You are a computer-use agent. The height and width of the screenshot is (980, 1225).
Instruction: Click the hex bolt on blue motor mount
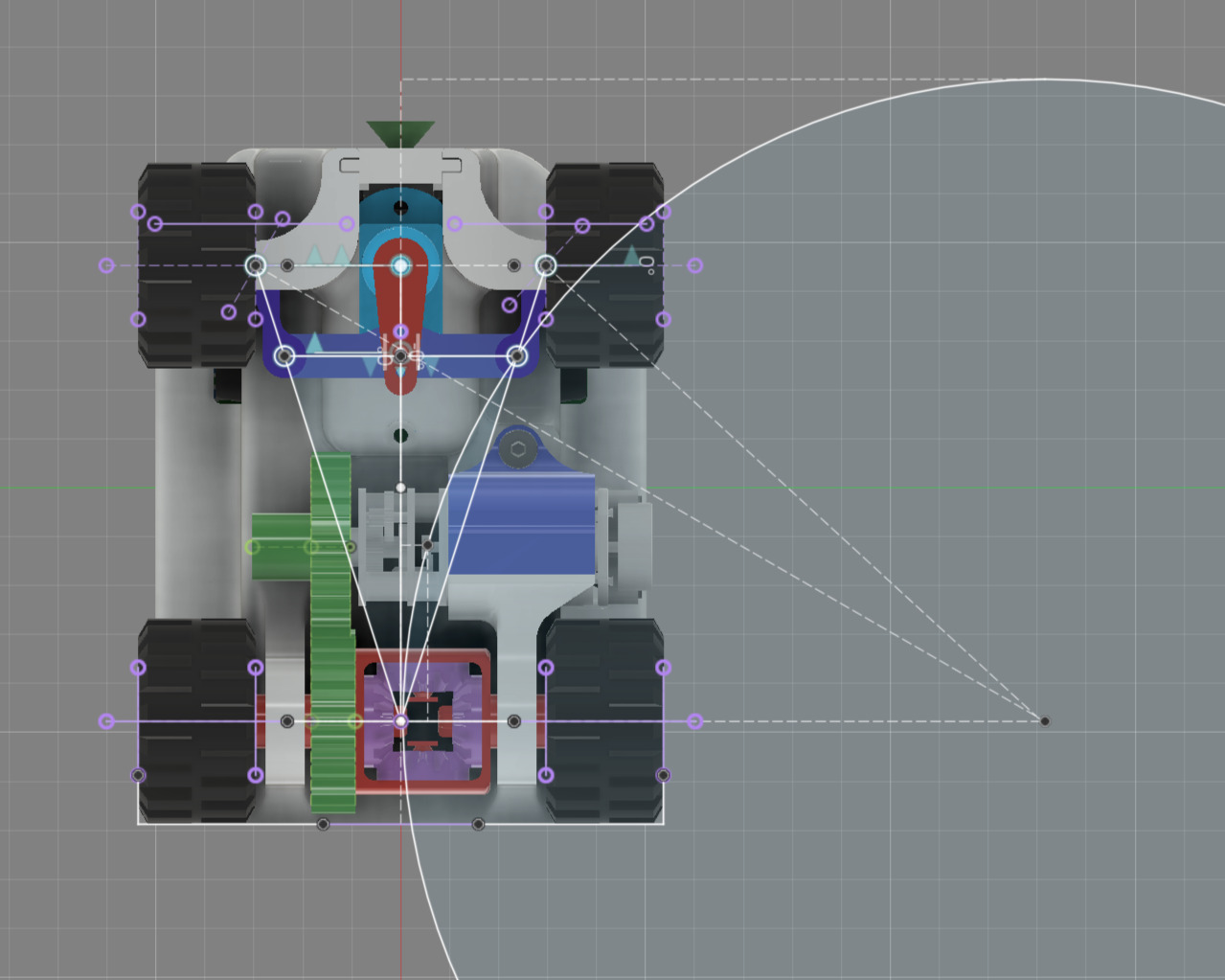pos(518,448)
